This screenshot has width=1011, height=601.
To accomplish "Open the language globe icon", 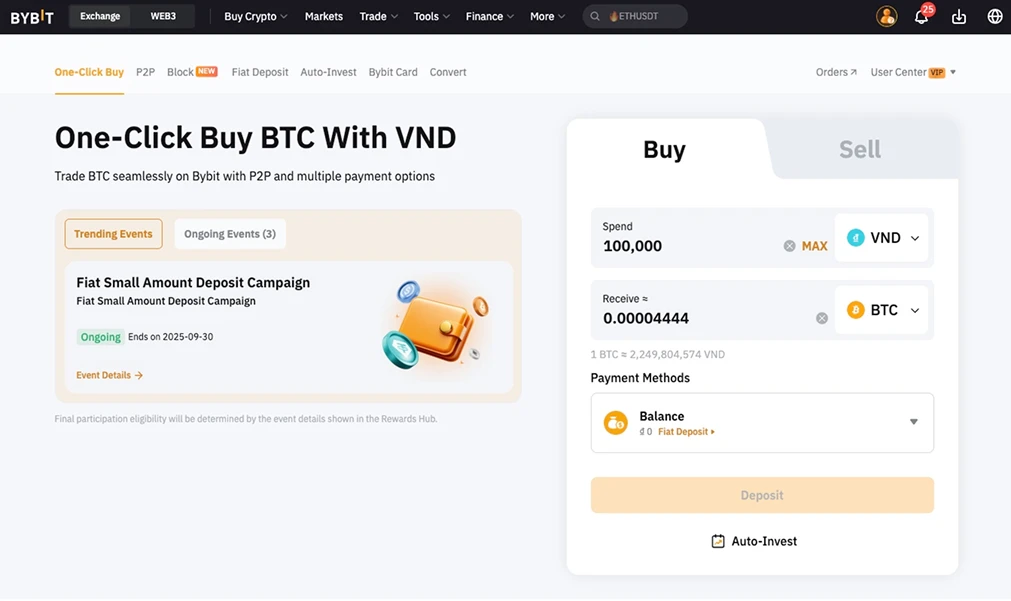I will pos(995,16).
